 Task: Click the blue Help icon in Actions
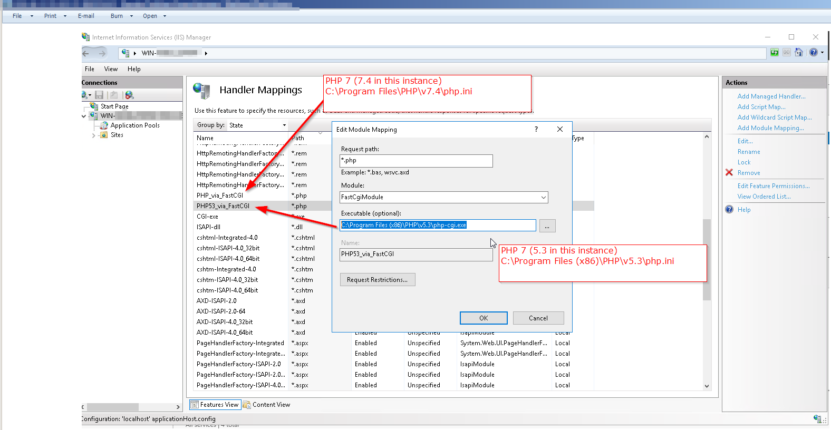pos(729,209)
